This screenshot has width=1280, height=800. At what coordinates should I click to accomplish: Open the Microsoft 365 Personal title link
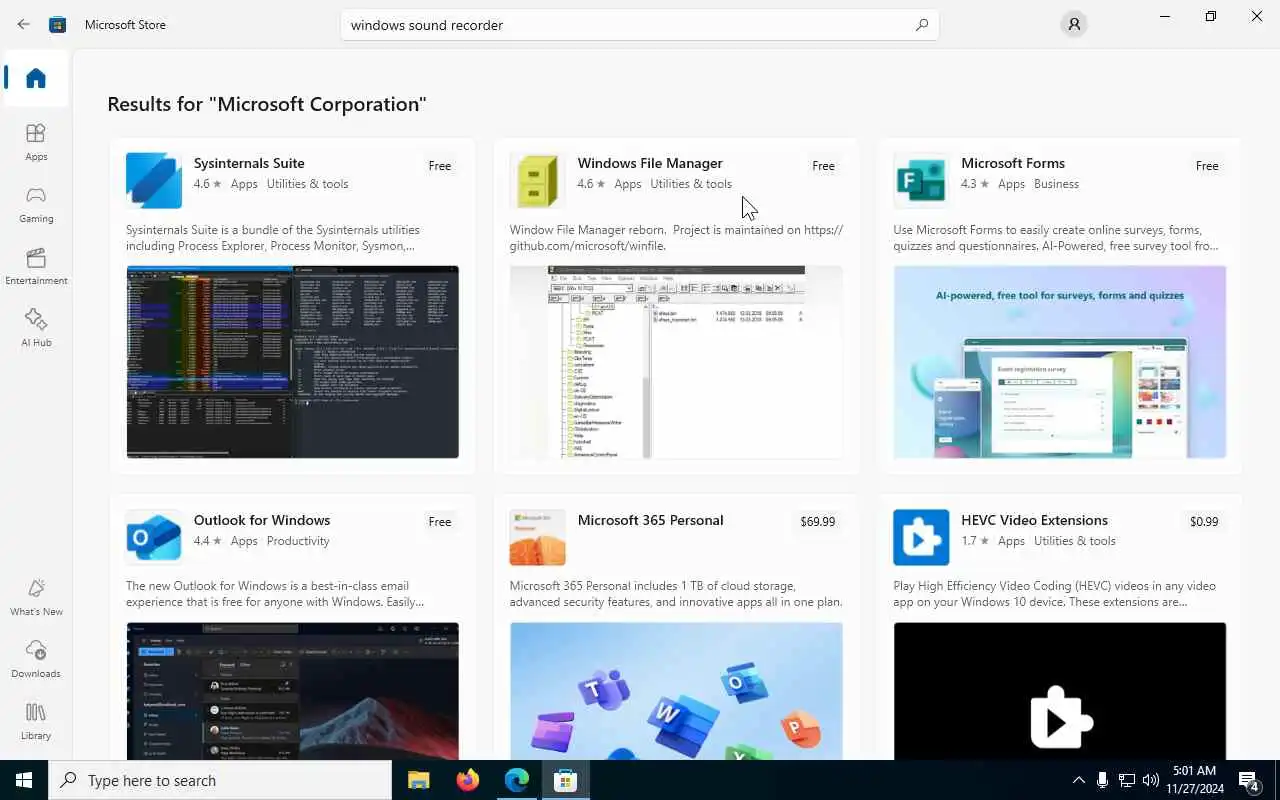(x=650, y=520)
